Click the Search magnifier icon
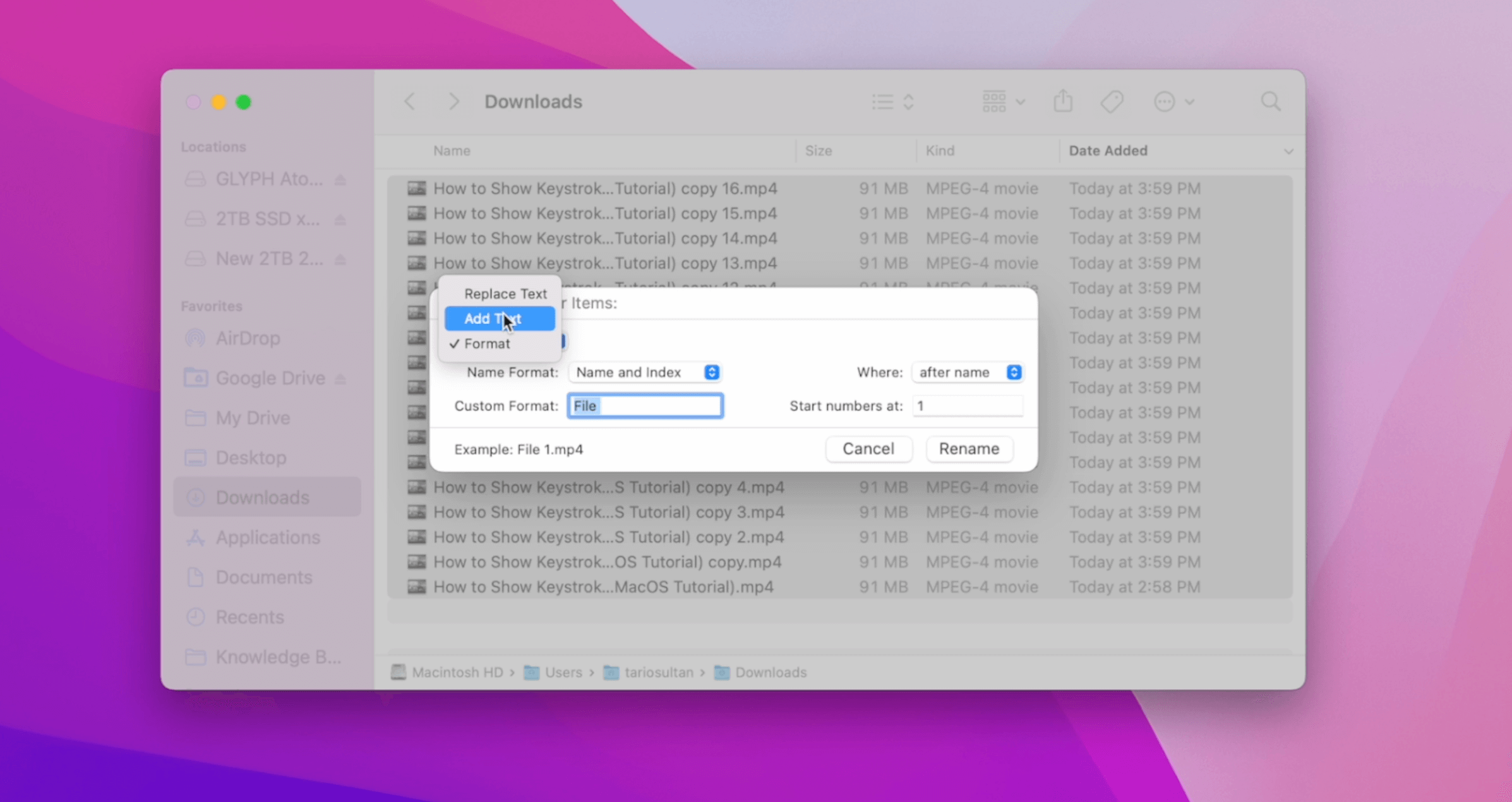This screenshot has height=802, width=1512. [x=1271, y=101]
